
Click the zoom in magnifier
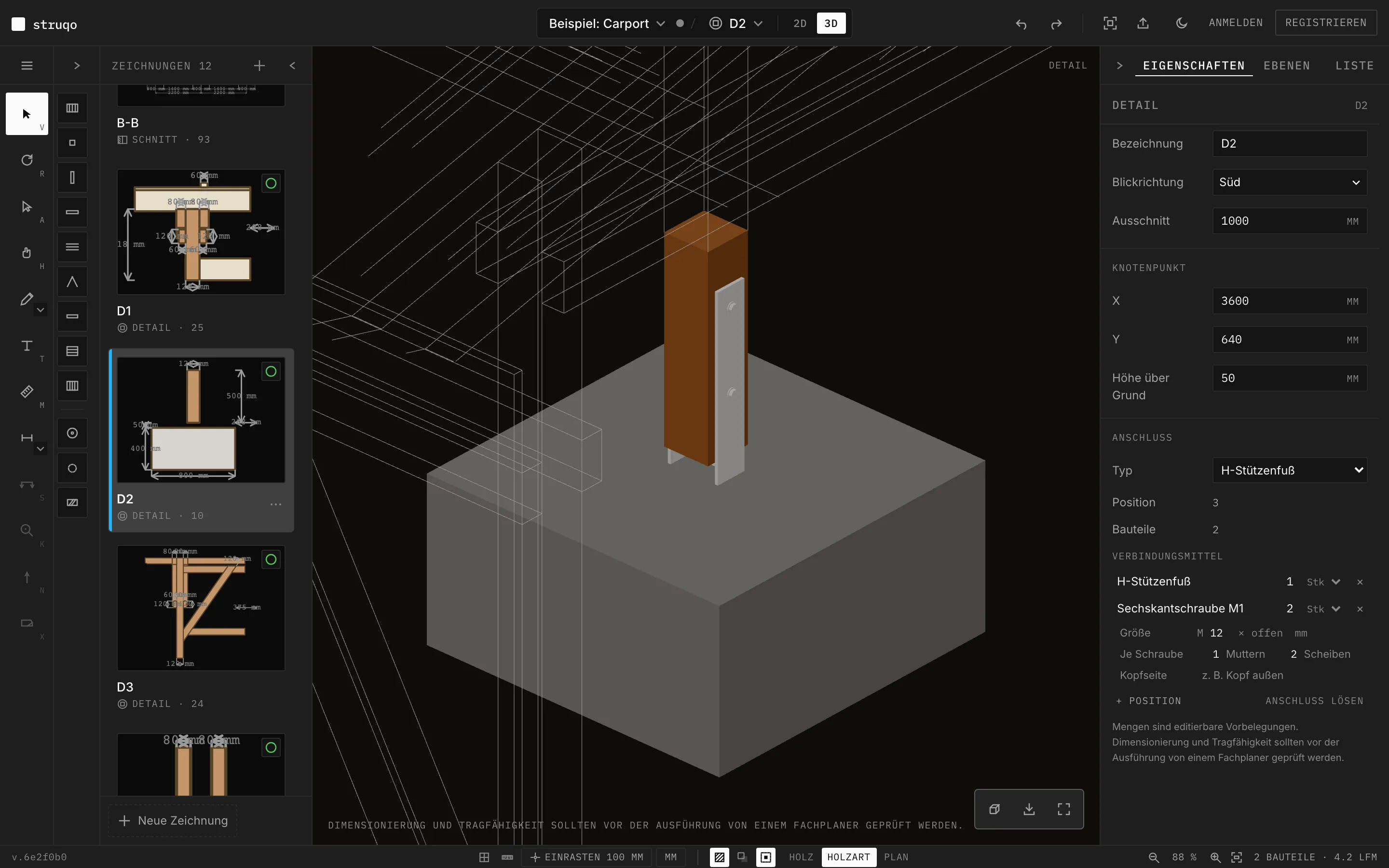point(1215,857)
